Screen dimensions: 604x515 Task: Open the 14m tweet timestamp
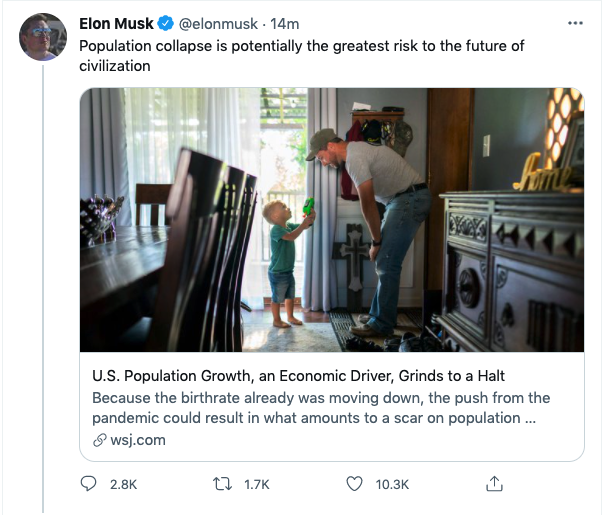click(x=284, y=24)
